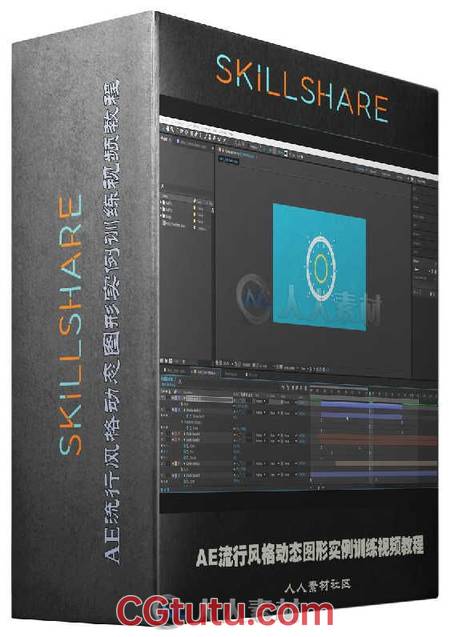Click the 人人素材社区 caption text
This screenshot has width=450, height=637.
point(318,586)
